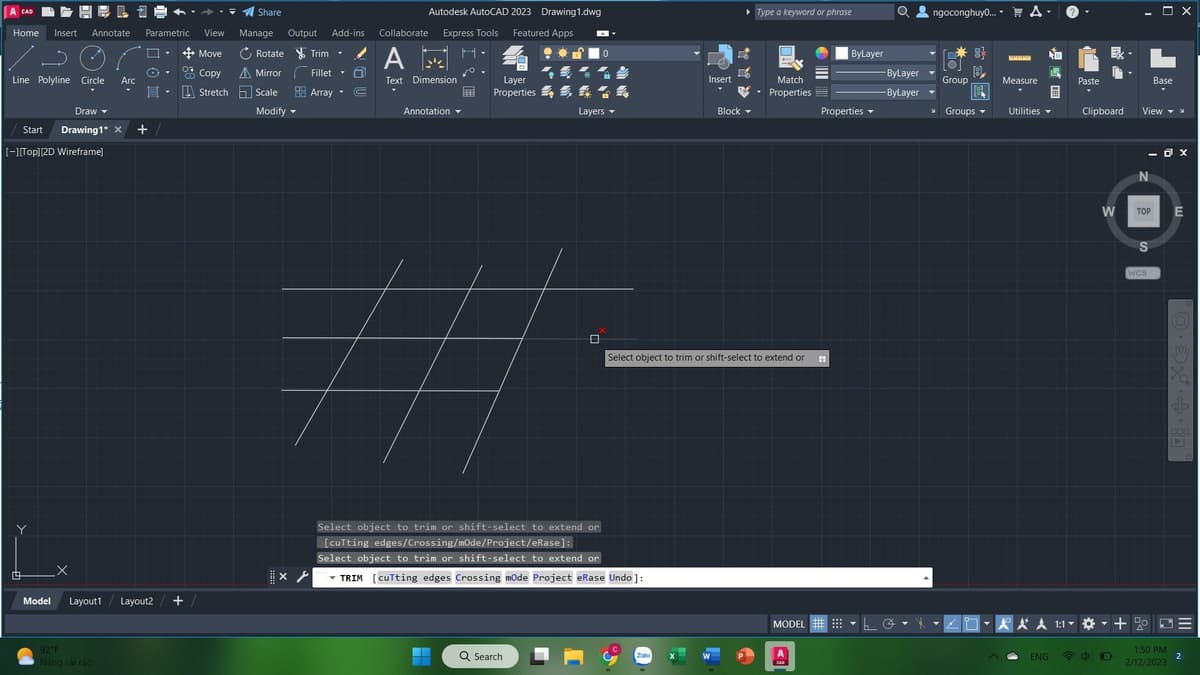
Task: Click MODEL space button in status bar
Action: click(789, 624)
